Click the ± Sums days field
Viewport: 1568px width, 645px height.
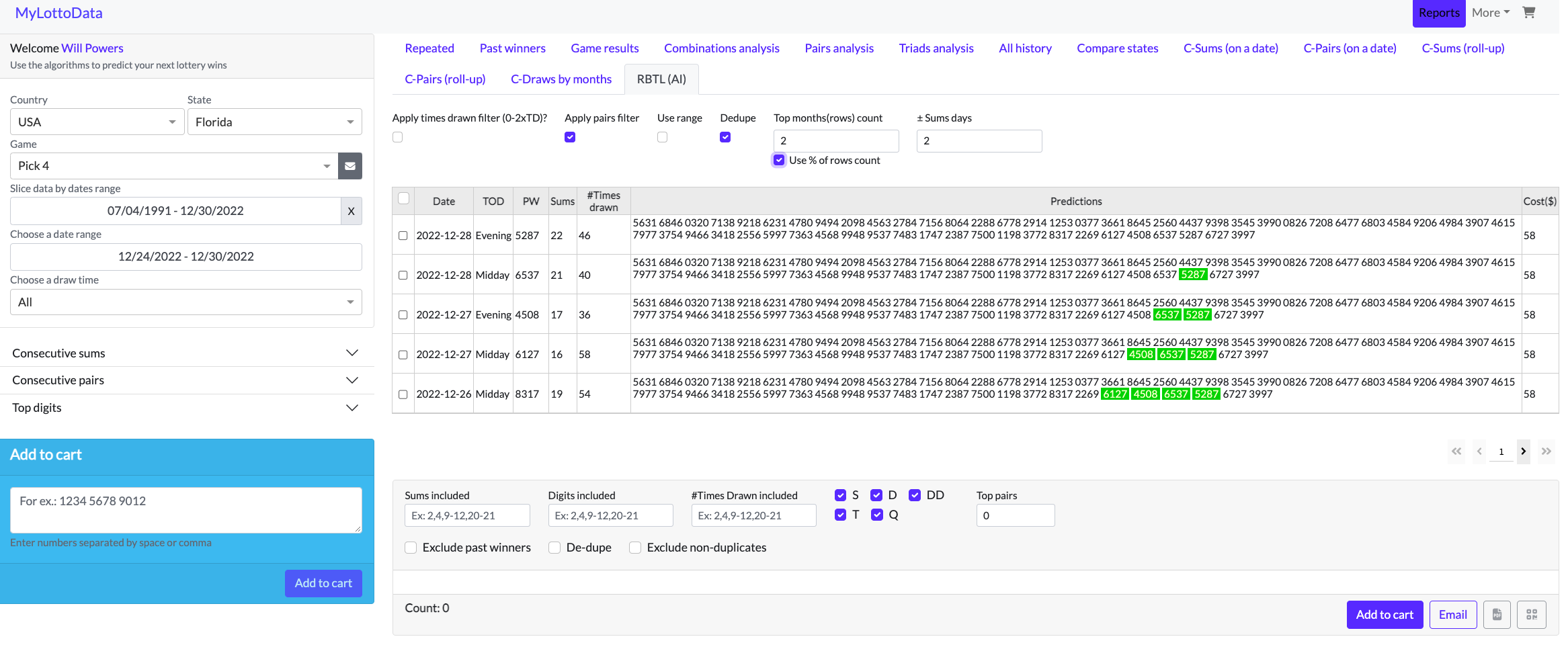coord(979,141)
